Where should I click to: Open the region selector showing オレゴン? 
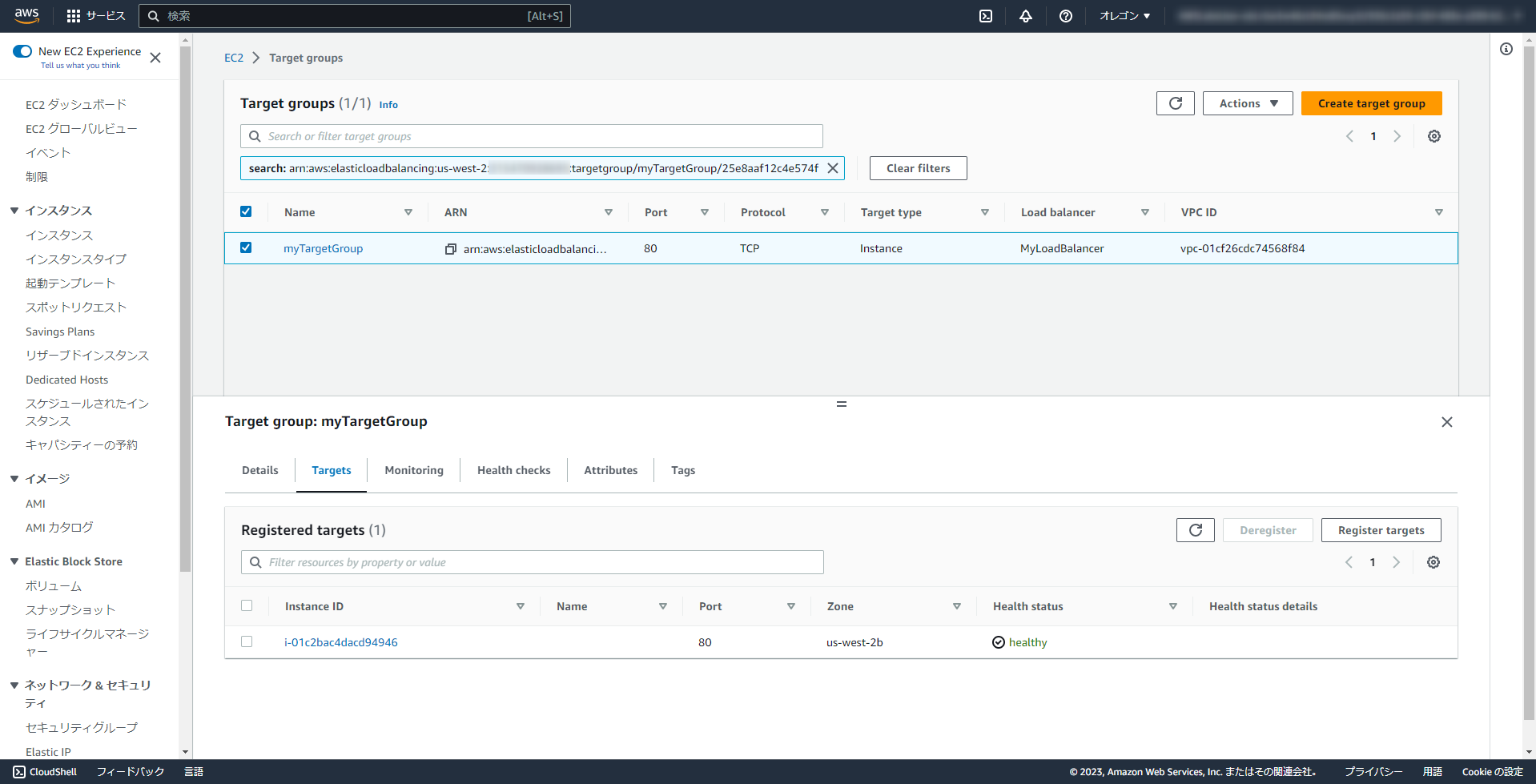point(1124,16)
